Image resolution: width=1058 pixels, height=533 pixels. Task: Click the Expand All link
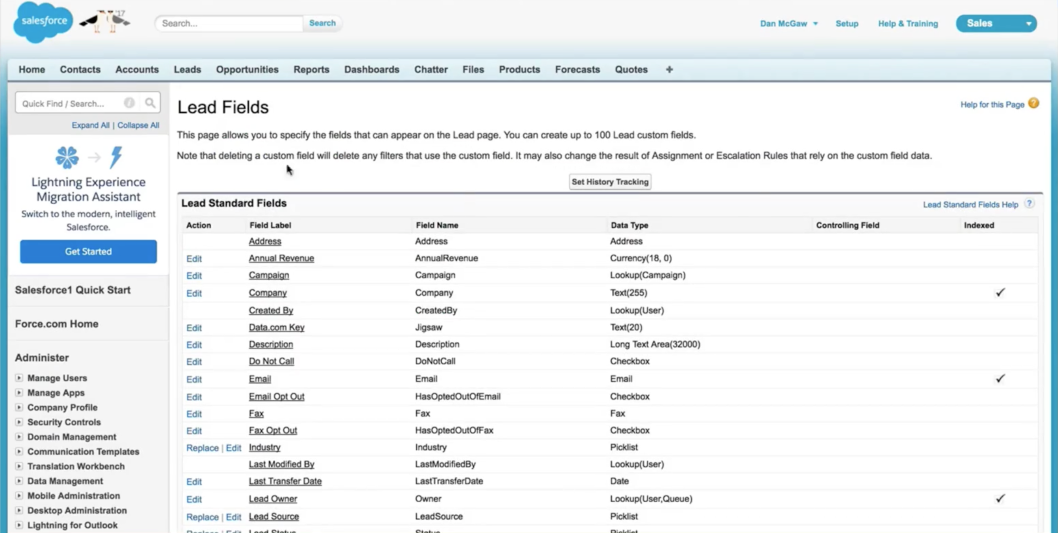(x=90, y=125)
